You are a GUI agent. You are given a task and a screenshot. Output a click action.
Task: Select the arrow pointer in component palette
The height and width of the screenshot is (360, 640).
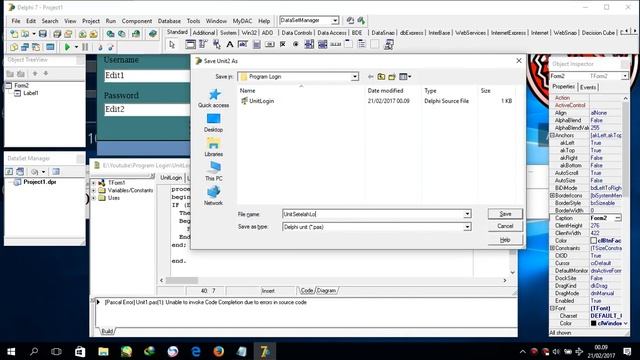pos(172,44)
